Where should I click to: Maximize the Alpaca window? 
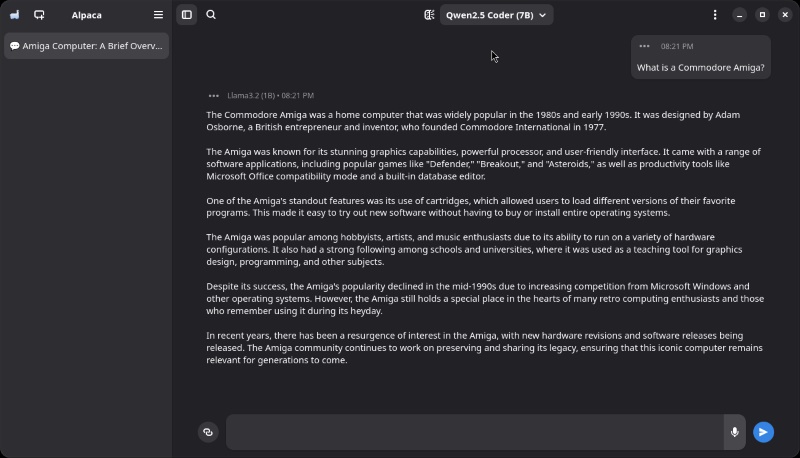[762, 15]
